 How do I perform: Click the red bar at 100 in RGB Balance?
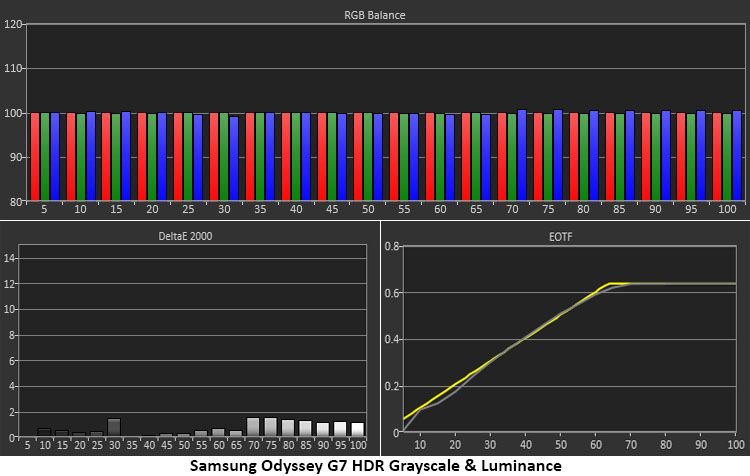717,156
